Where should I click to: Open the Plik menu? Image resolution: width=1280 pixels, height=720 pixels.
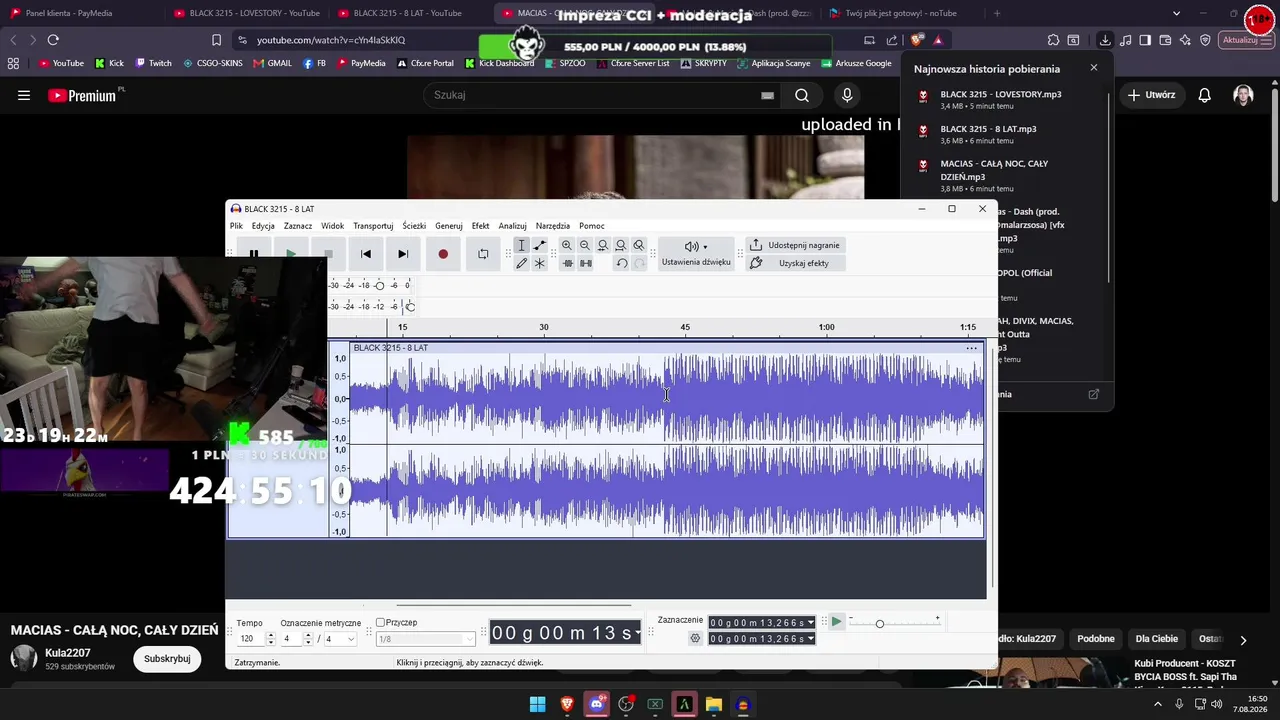click(236, 226)
